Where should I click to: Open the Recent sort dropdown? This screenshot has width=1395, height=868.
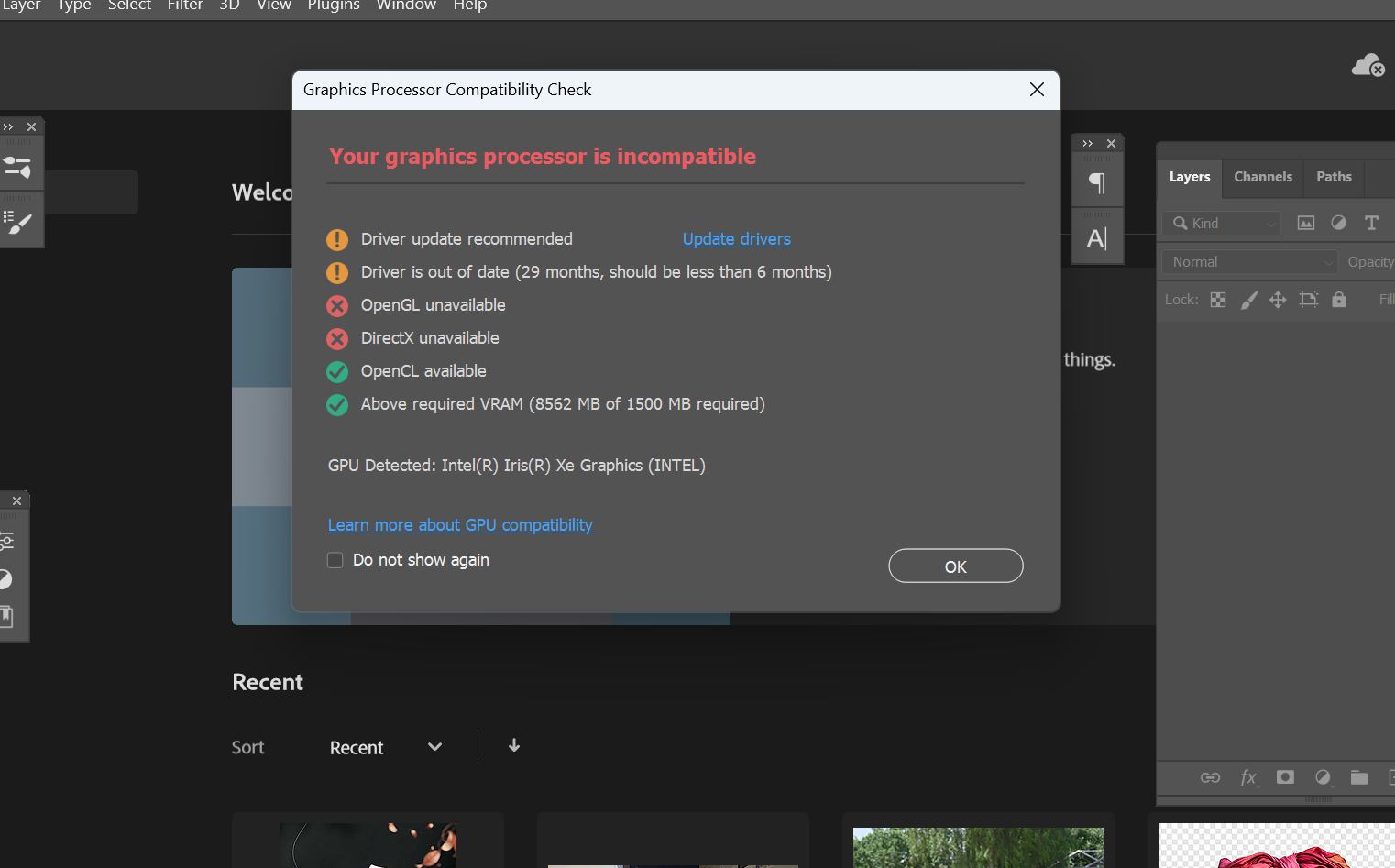click(386, 747)
